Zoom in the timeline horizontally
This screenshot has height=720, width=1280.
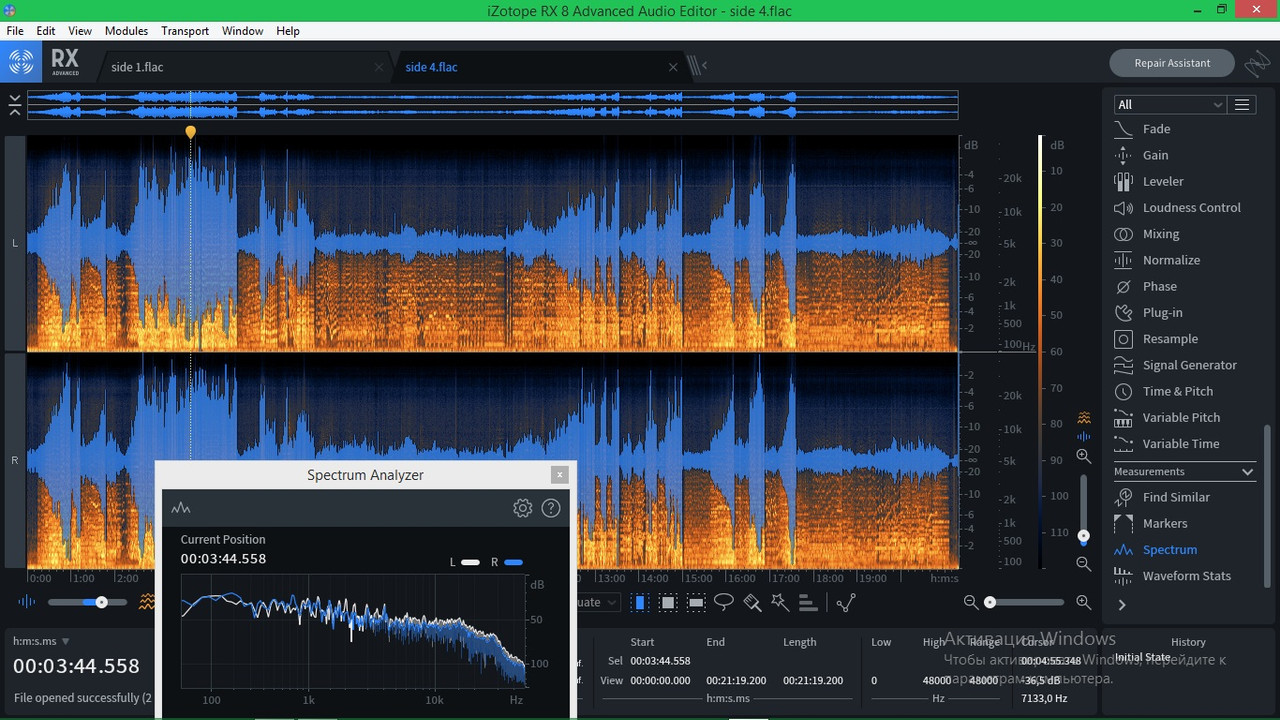tap(1083, 602)
